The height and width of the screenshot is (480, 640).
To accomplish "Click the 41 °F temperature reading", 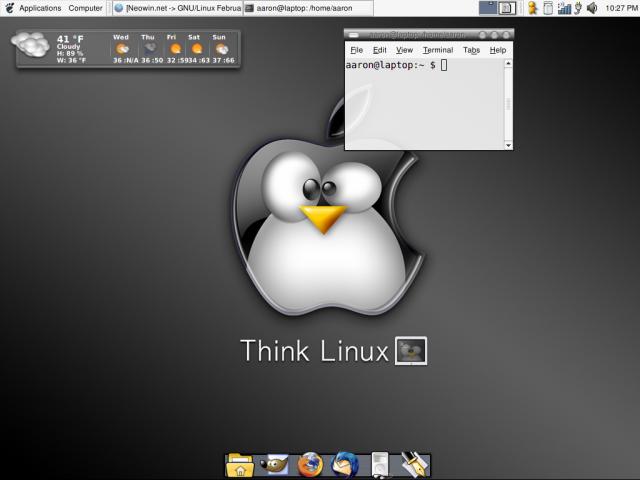I will [x=70, y=39].
